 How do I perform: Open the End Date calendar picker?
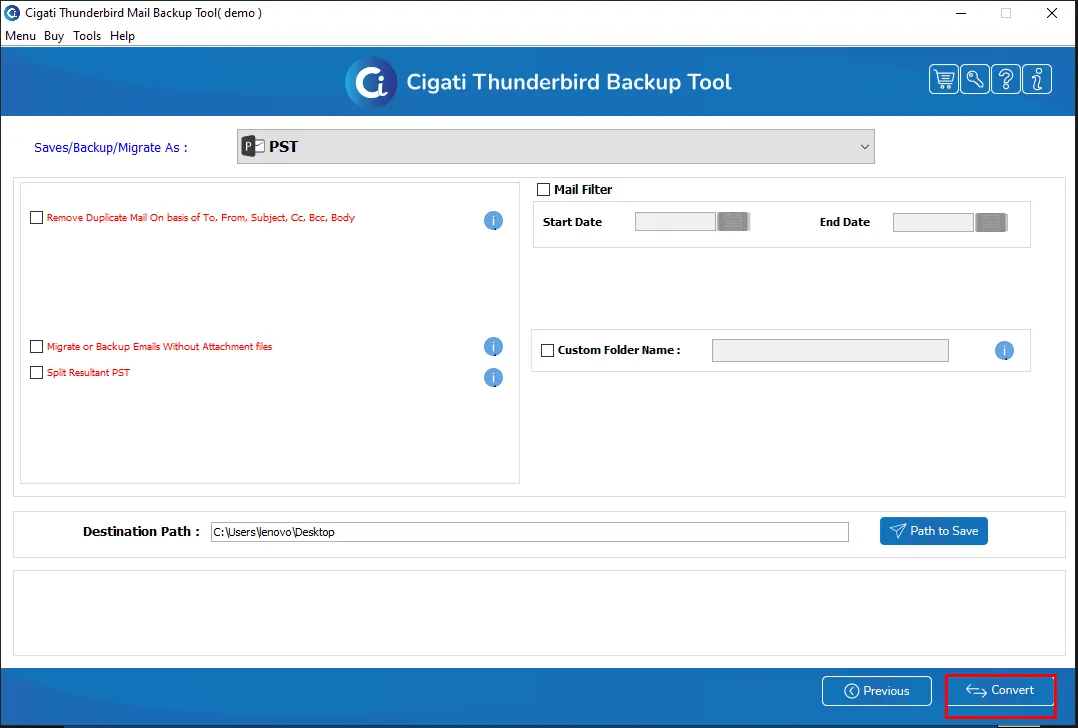[991, 222]
